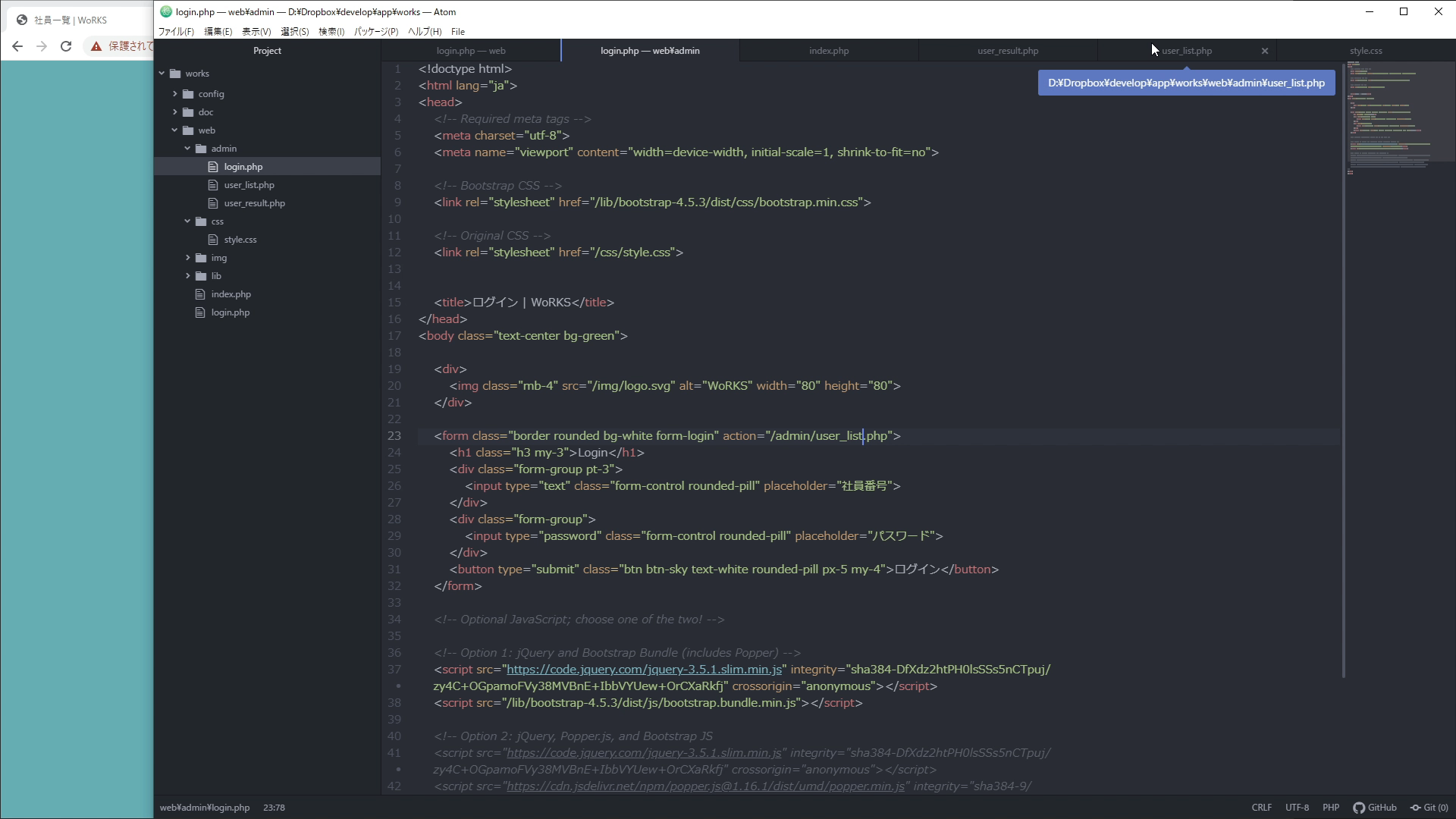Click the editor vertical scrollbar
Screen dimensions: 1456x819
[x=1343, y=371]
